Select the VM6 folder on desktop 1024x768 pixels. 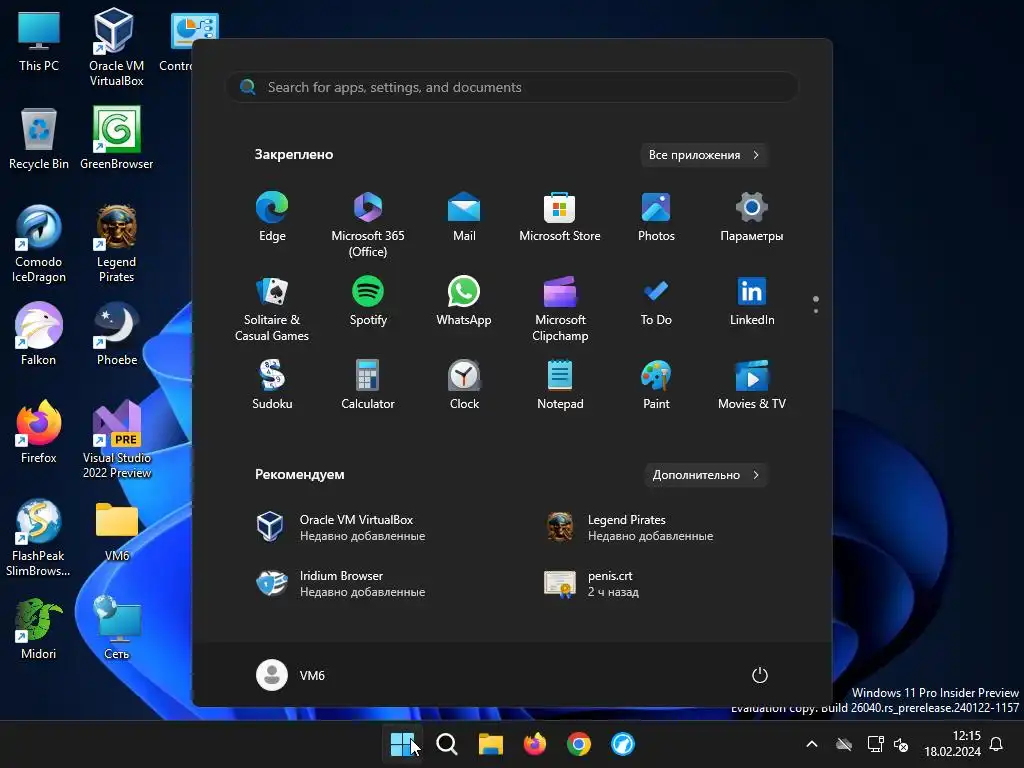tap(116, 530)
